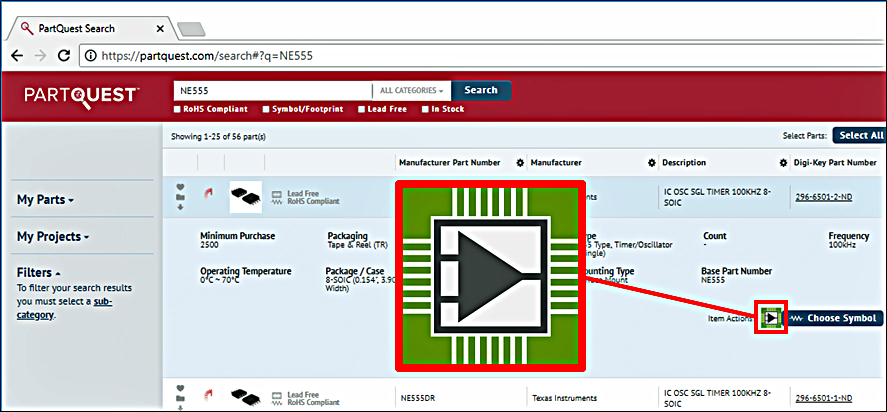
Task: Click first row description 'IC OSC SGL TIMER 100KHZ 8-SOIC'
Action: pyautogui.click(x=718, y=197)
